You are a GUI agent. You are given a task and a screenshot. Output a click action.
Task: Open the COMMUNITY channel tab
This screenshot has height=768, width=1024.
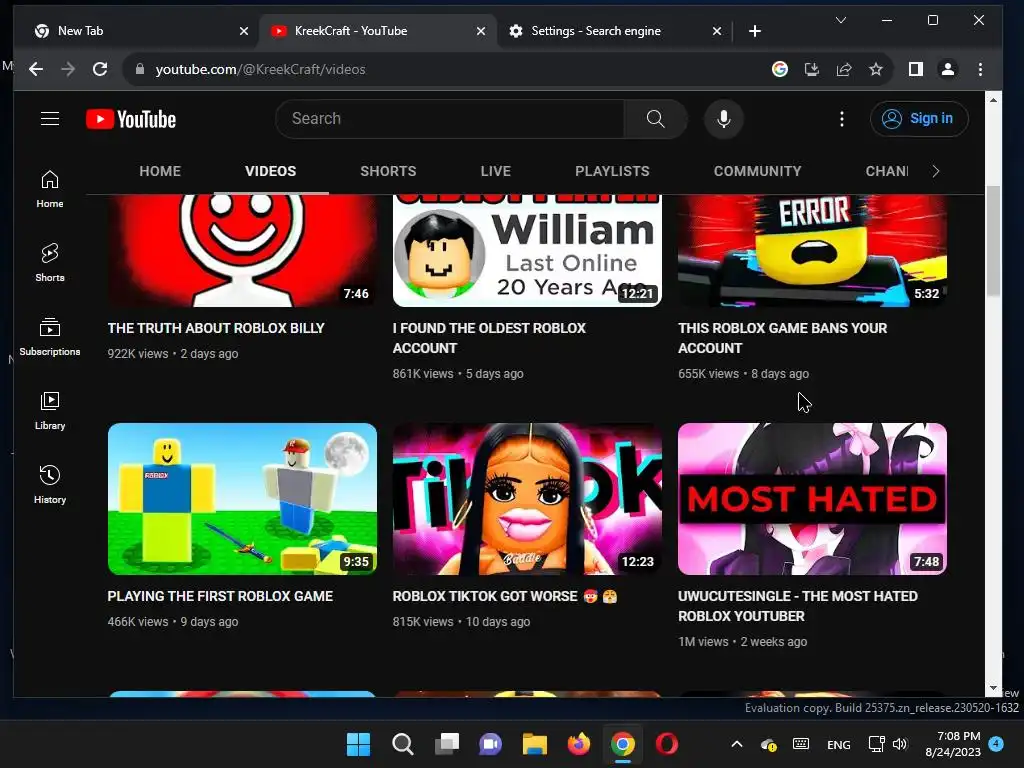pos(758,171)
